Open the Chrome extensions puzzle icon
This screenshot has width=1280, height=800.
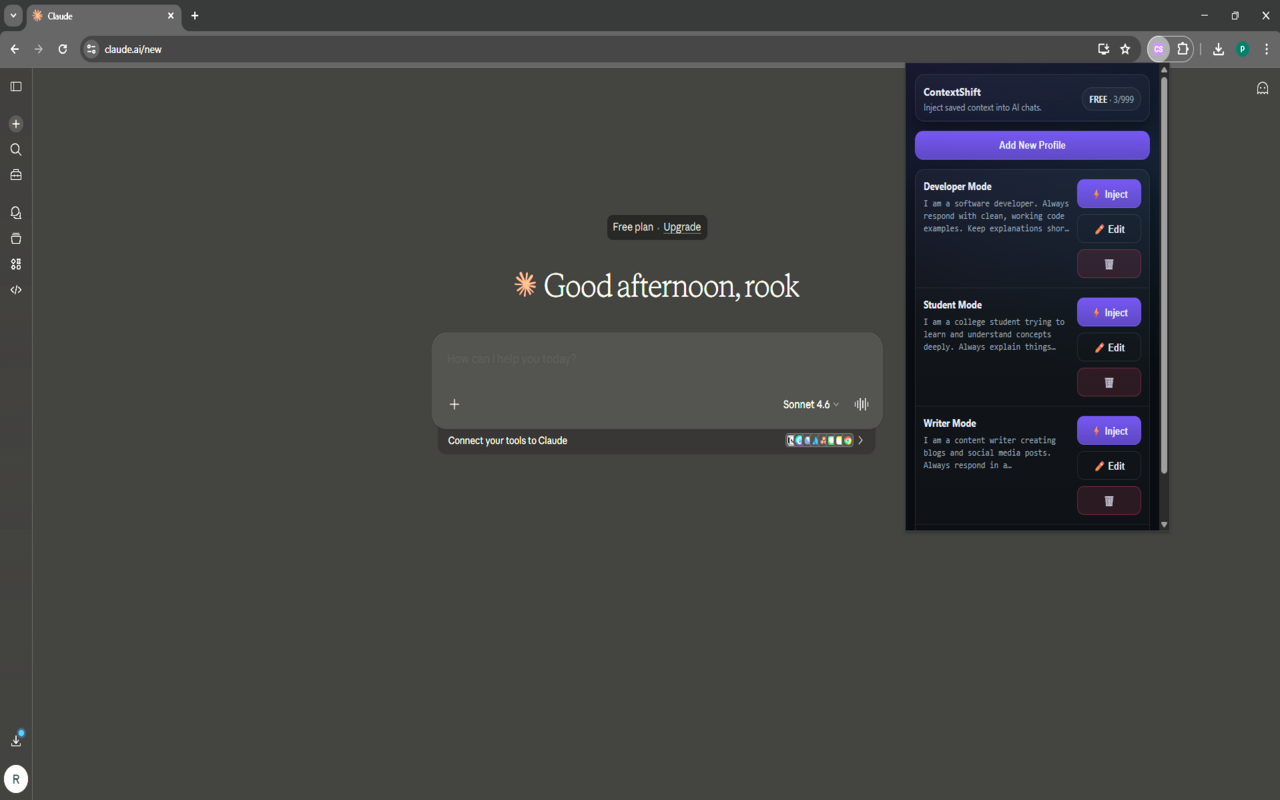pos(1183,49)
